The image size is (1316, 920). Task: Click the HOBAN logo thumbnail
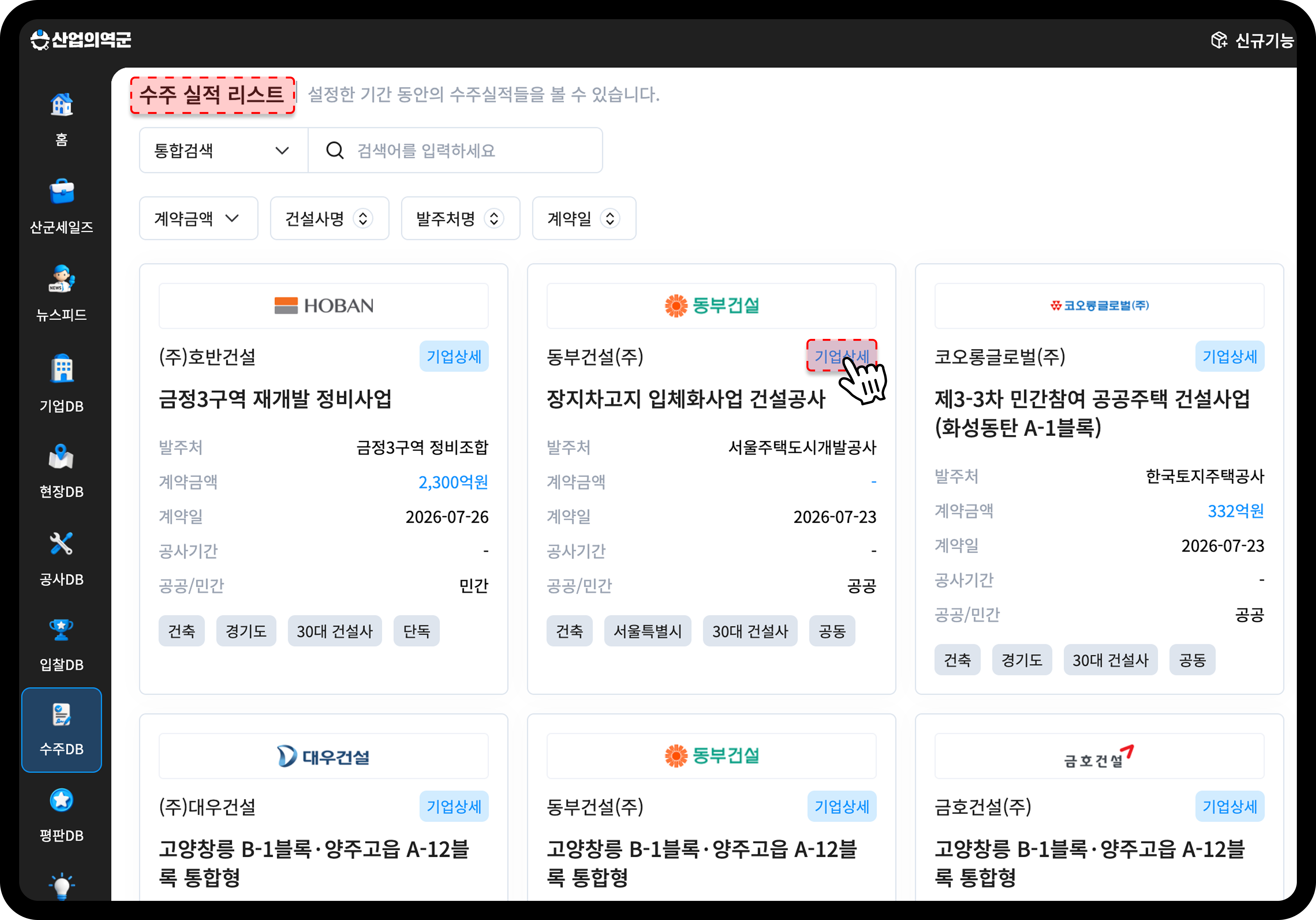pyautogui.click(x=324, y=305)
